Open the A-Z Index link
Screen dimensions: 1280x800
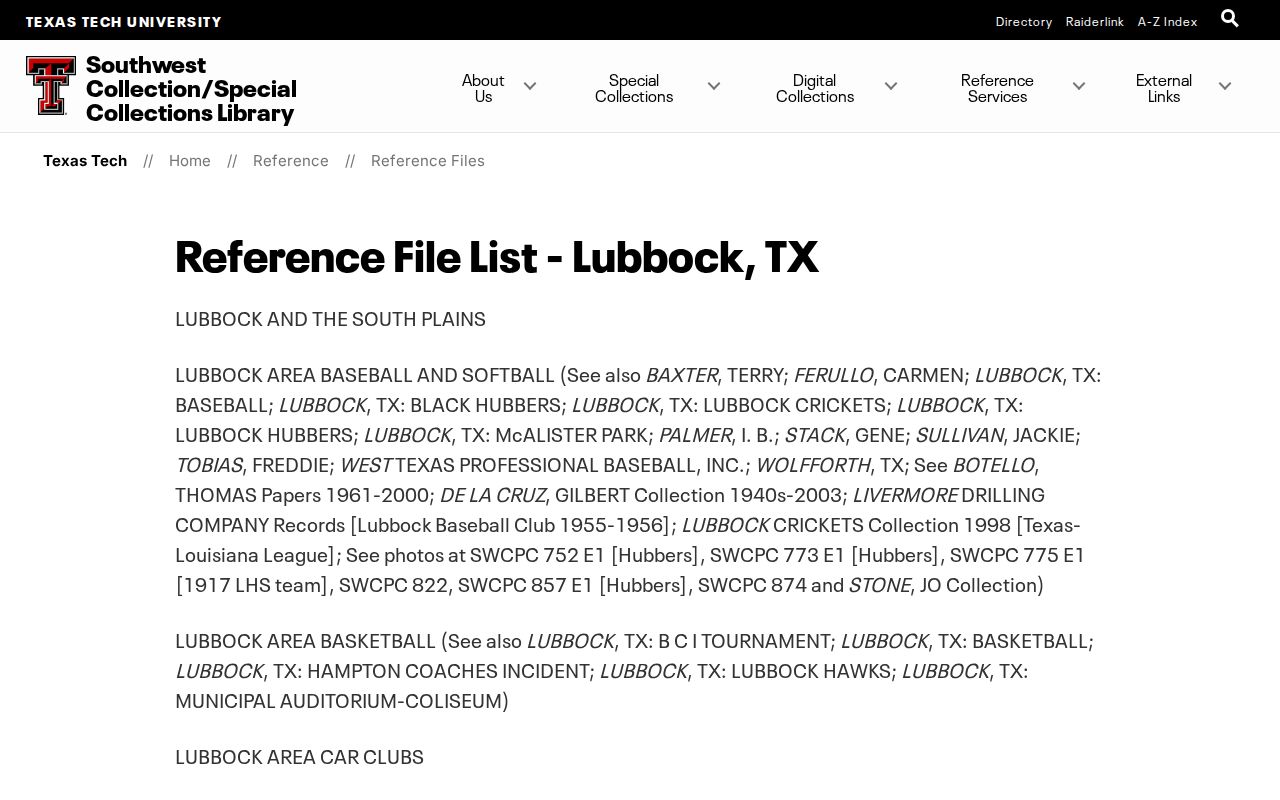tap(1167, 21)
